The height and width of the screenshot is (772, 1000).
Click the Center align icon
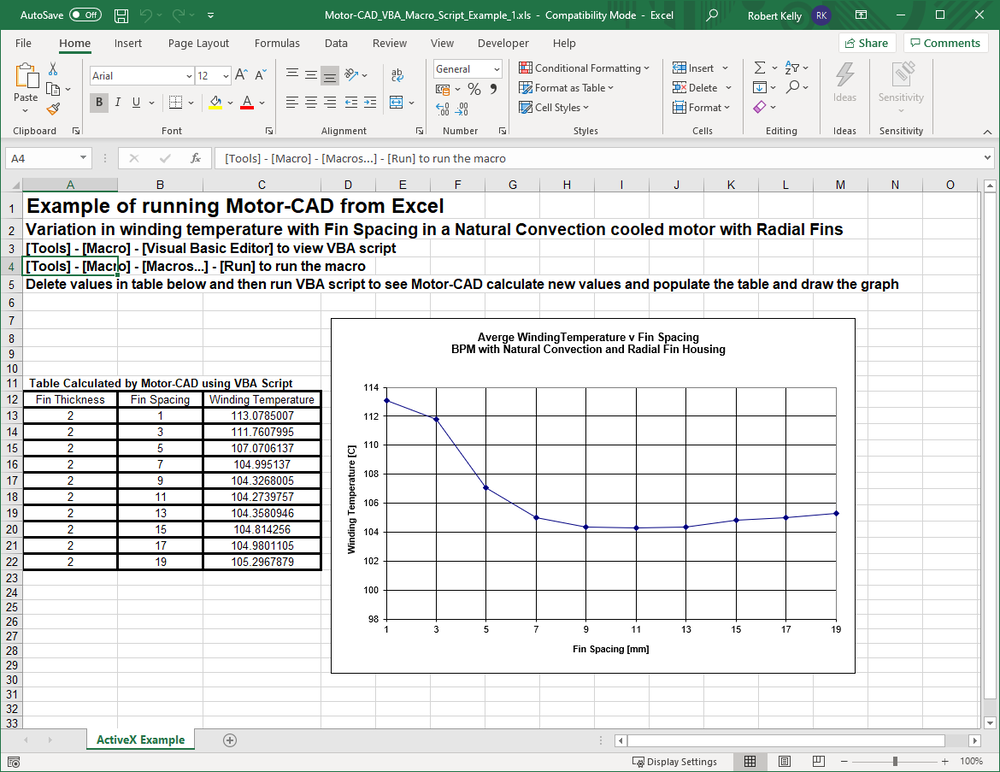click(x=310, y=102)
